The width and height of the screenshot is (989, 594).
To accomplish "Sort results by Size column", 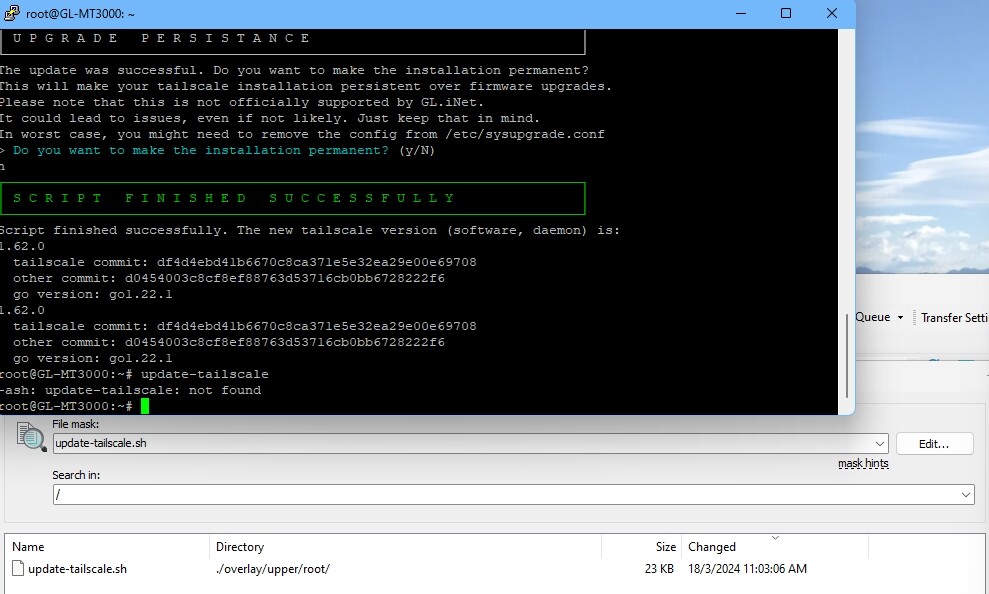I will point(641,547).
